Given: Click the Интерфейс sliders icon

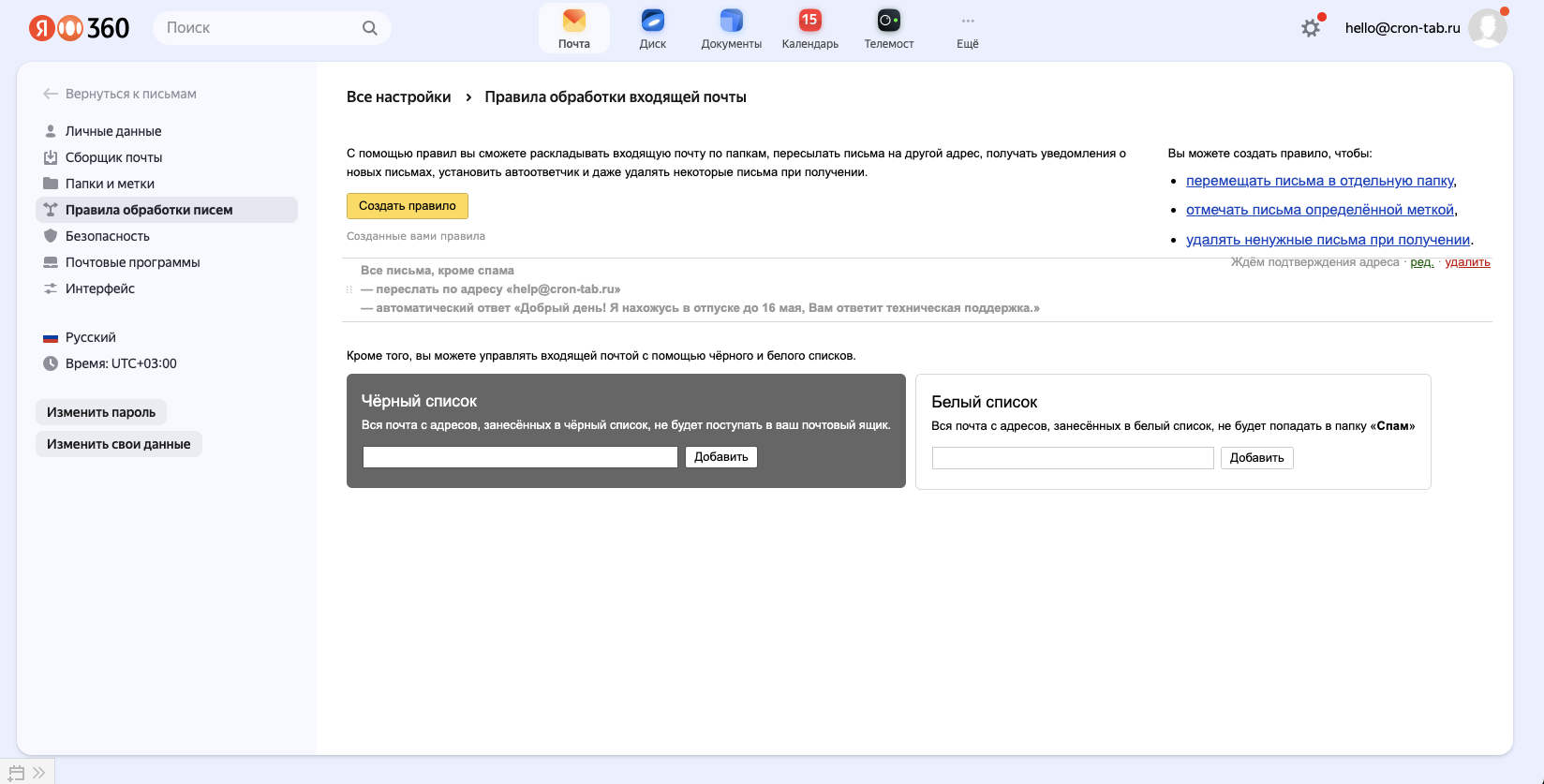Looking at the screenshot, I should pos(51,288).
